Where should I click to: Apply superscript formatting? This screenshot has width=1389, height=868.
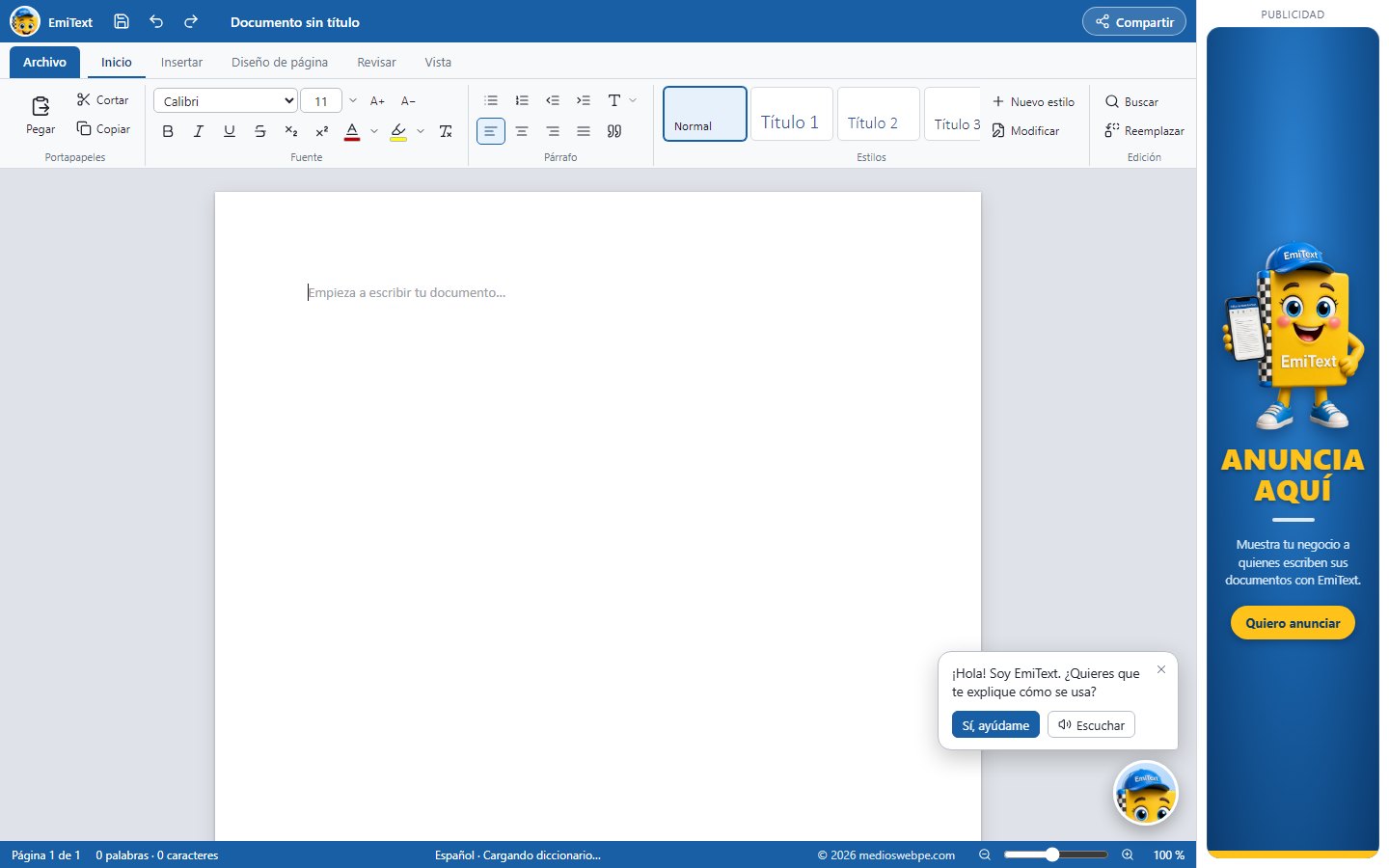coord(322,131)
